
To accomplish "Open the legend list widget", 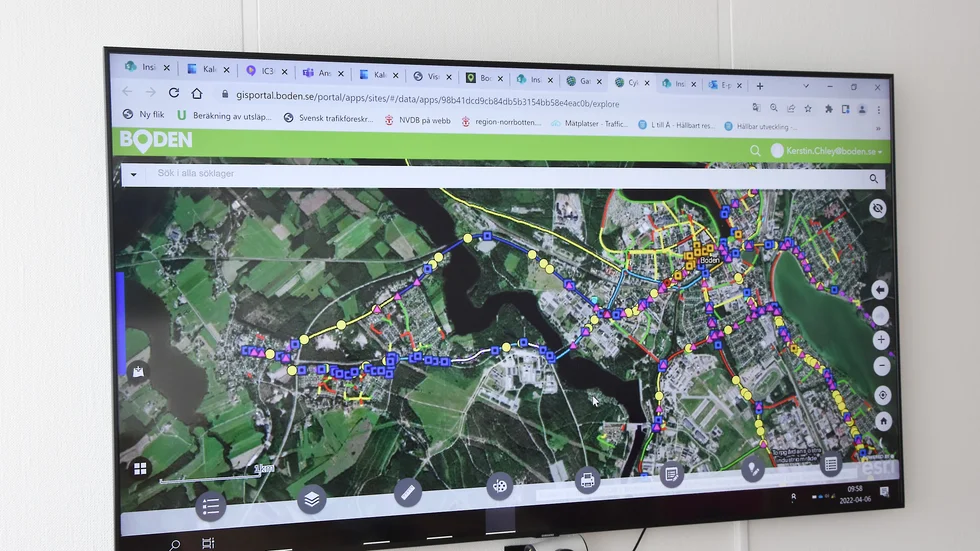I will [x=211, y=506].
